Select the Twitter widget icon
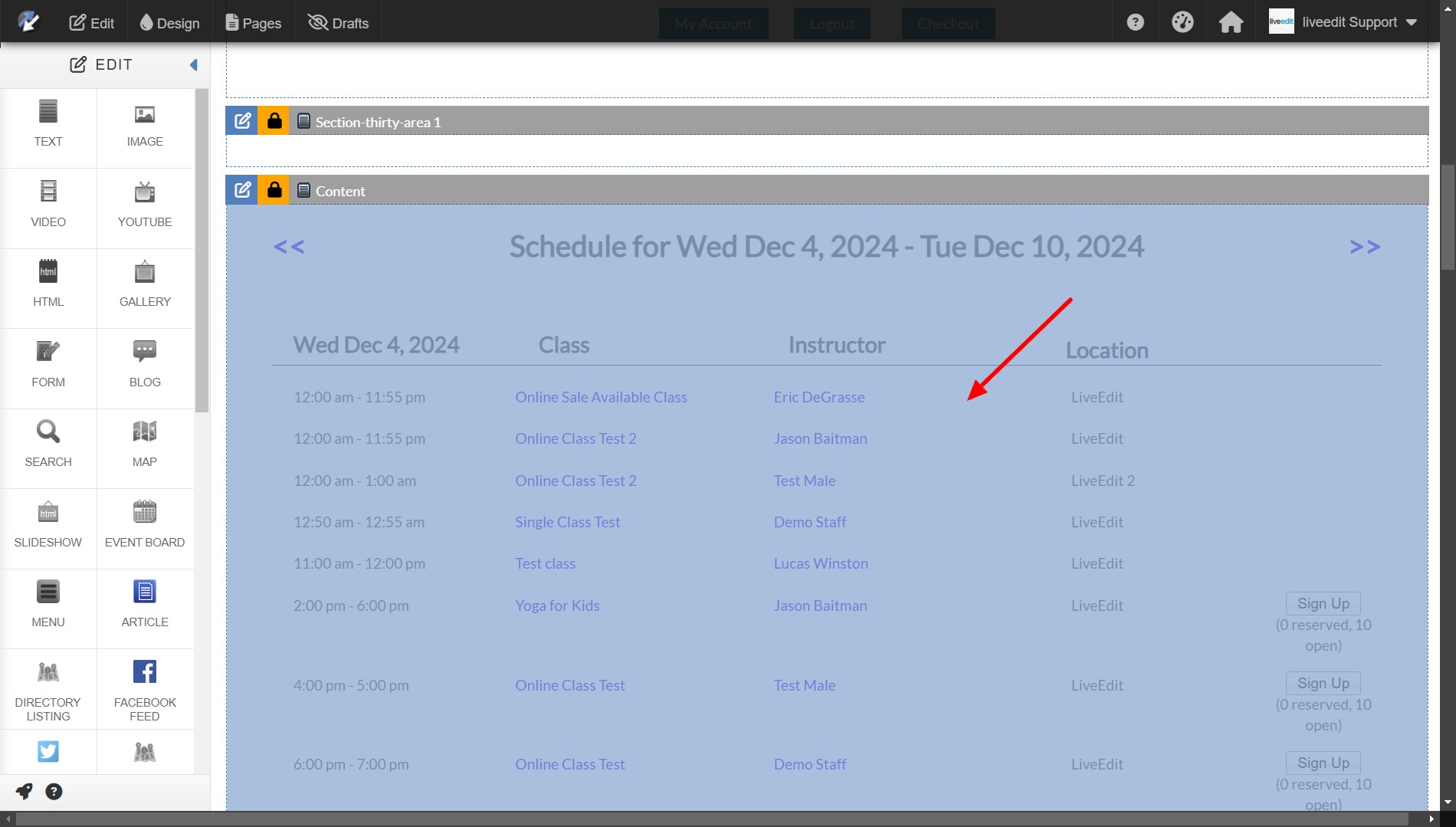This screenshot has height=827, width=1456. pos(48,751)
